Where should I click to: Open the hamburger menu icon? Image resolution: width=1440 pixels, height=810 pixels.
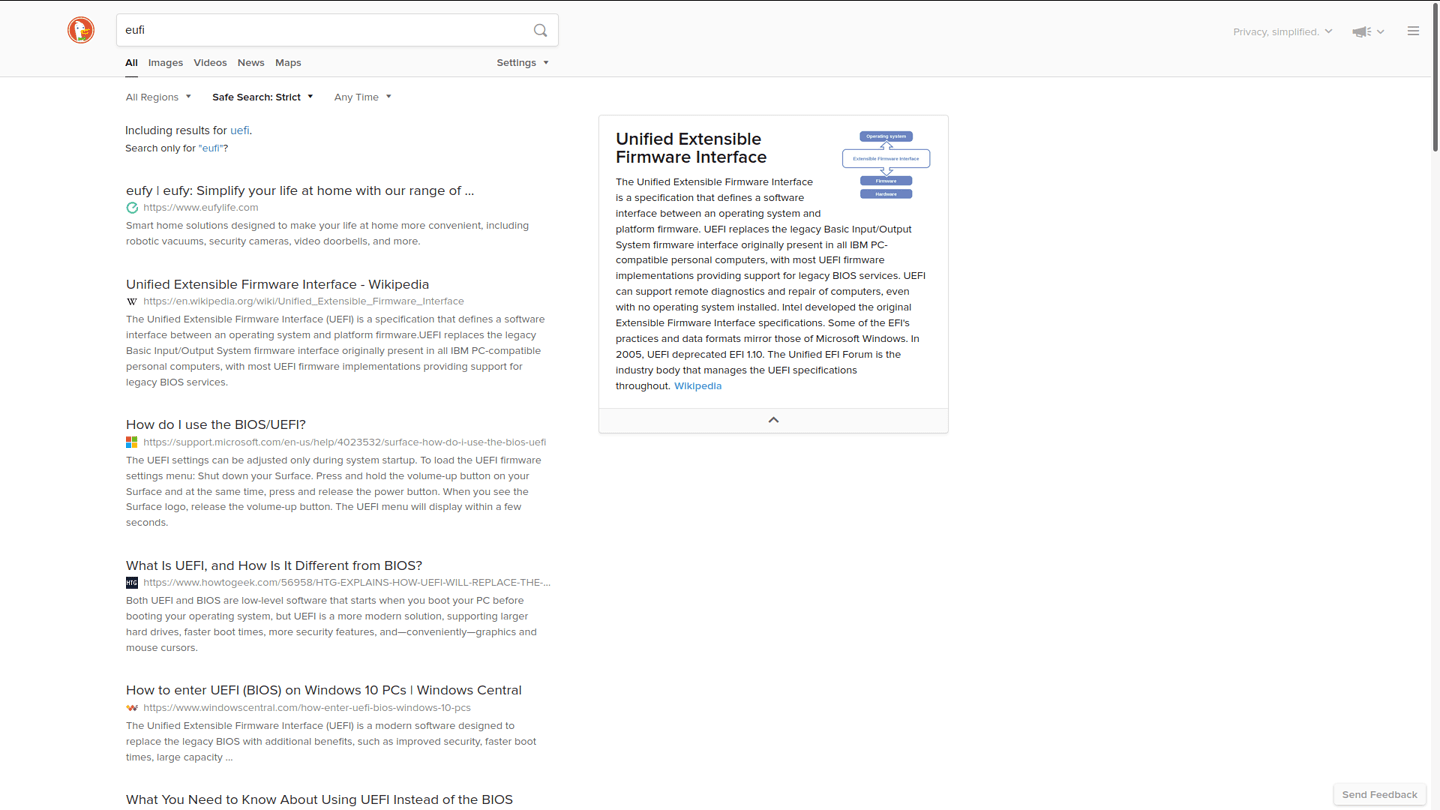point(1413,31)
